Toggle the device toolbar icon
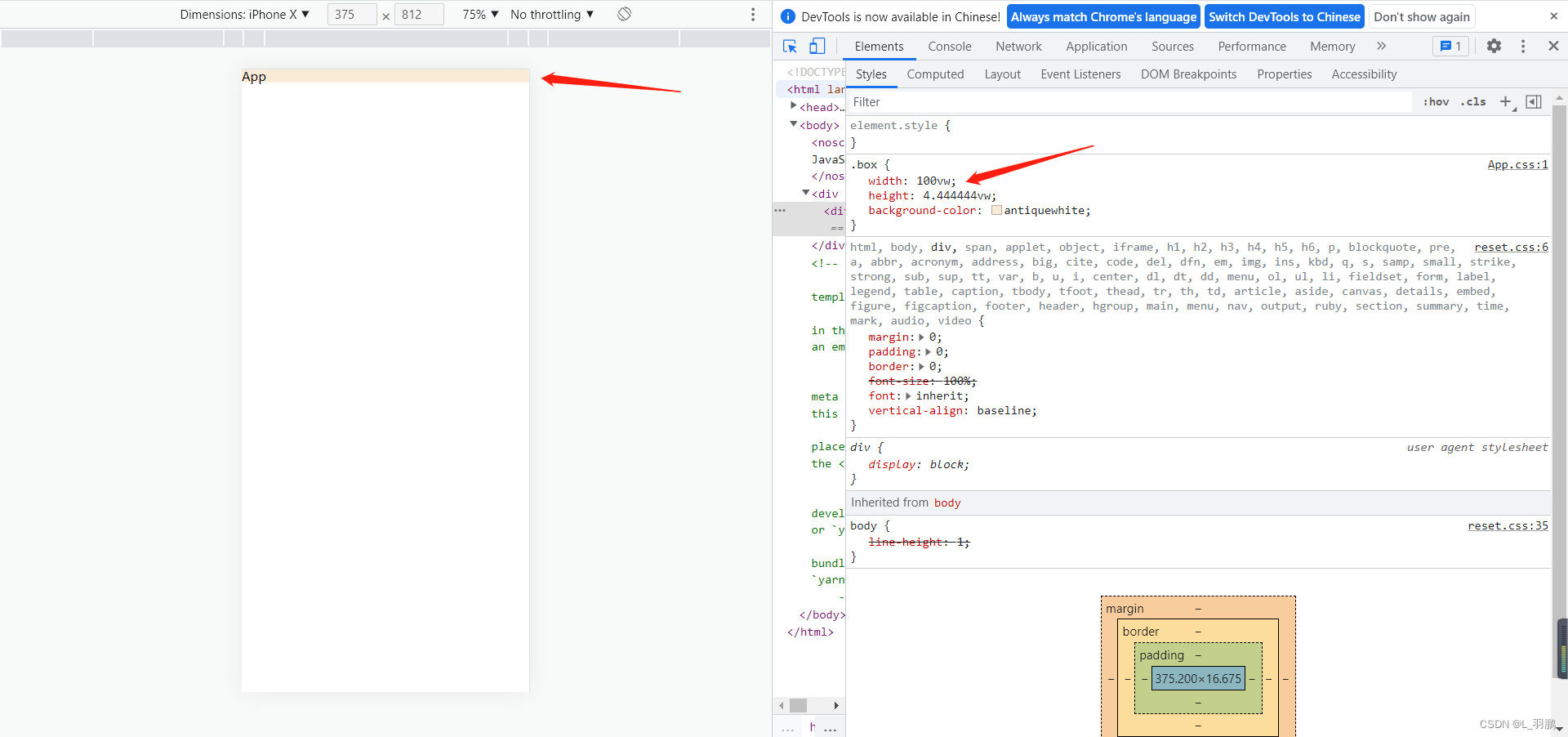 (x=817, y=47)
